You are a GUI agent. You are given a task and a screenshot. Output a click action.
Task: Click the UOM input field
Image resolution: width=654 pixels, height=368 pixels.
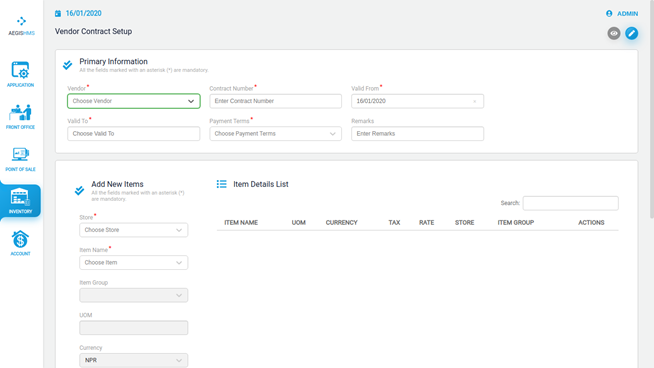(x=133, y=328)
